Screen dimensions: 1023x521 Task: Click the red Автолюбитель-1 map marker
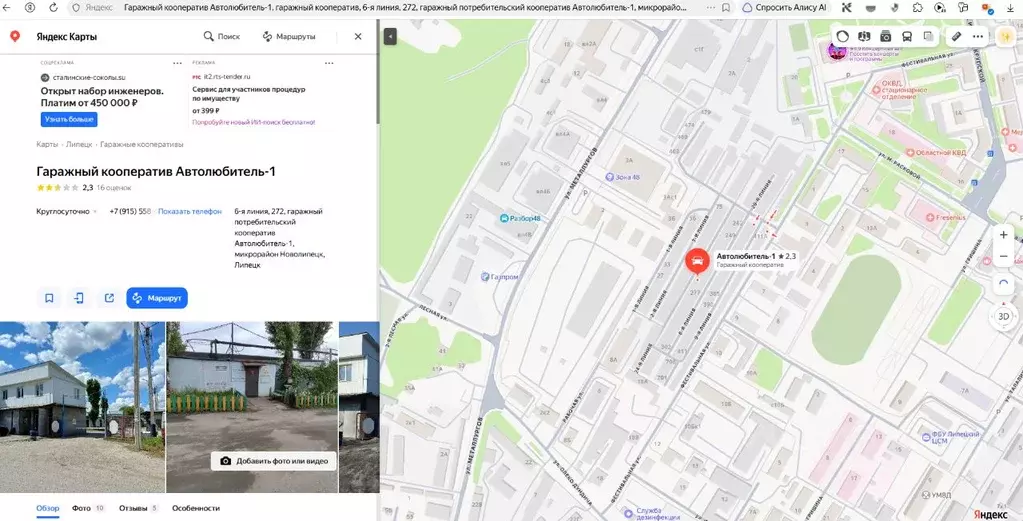(x=697, y=261)
